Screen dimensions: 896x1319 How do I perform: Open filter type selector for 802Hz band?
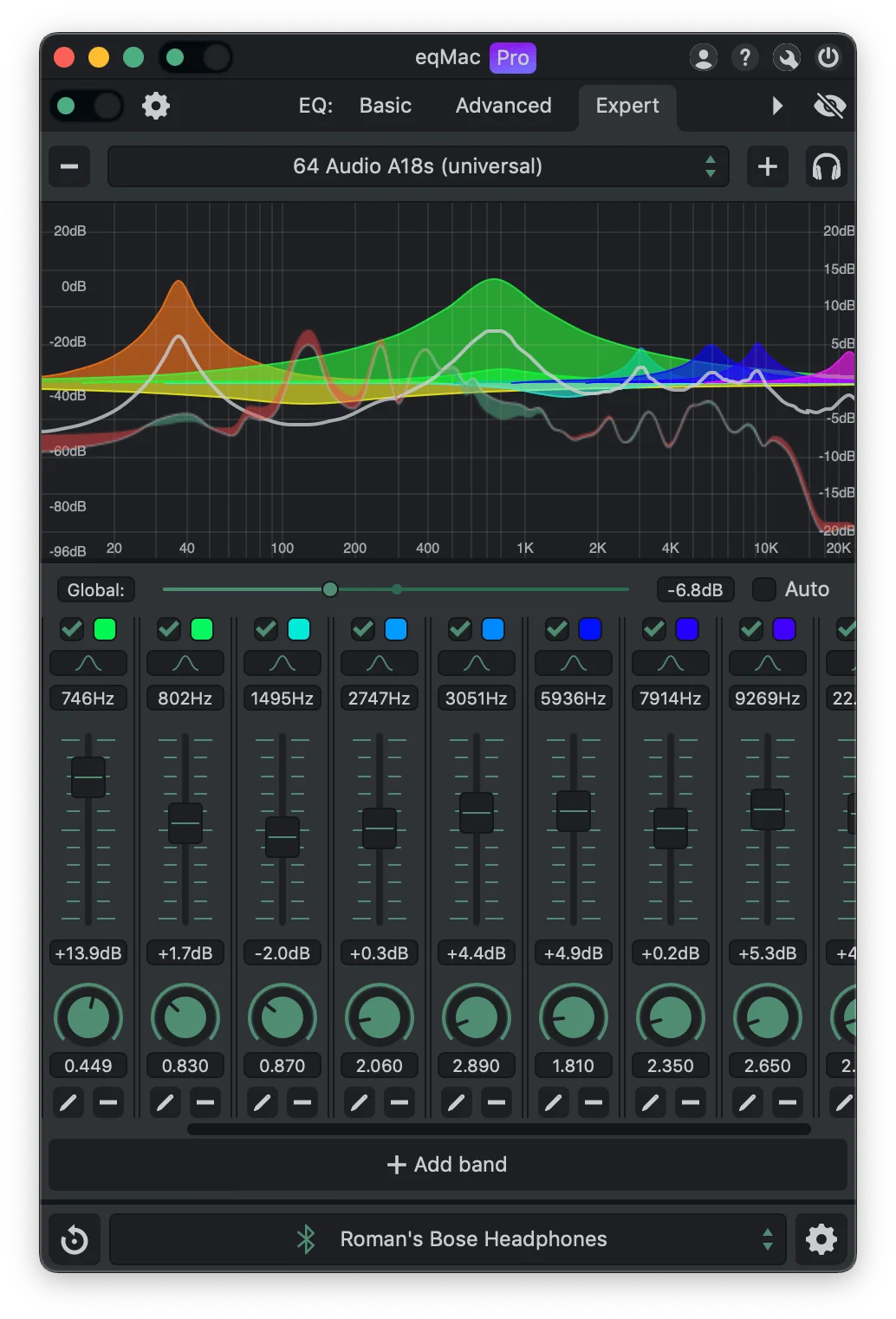(x=185, y=664)
